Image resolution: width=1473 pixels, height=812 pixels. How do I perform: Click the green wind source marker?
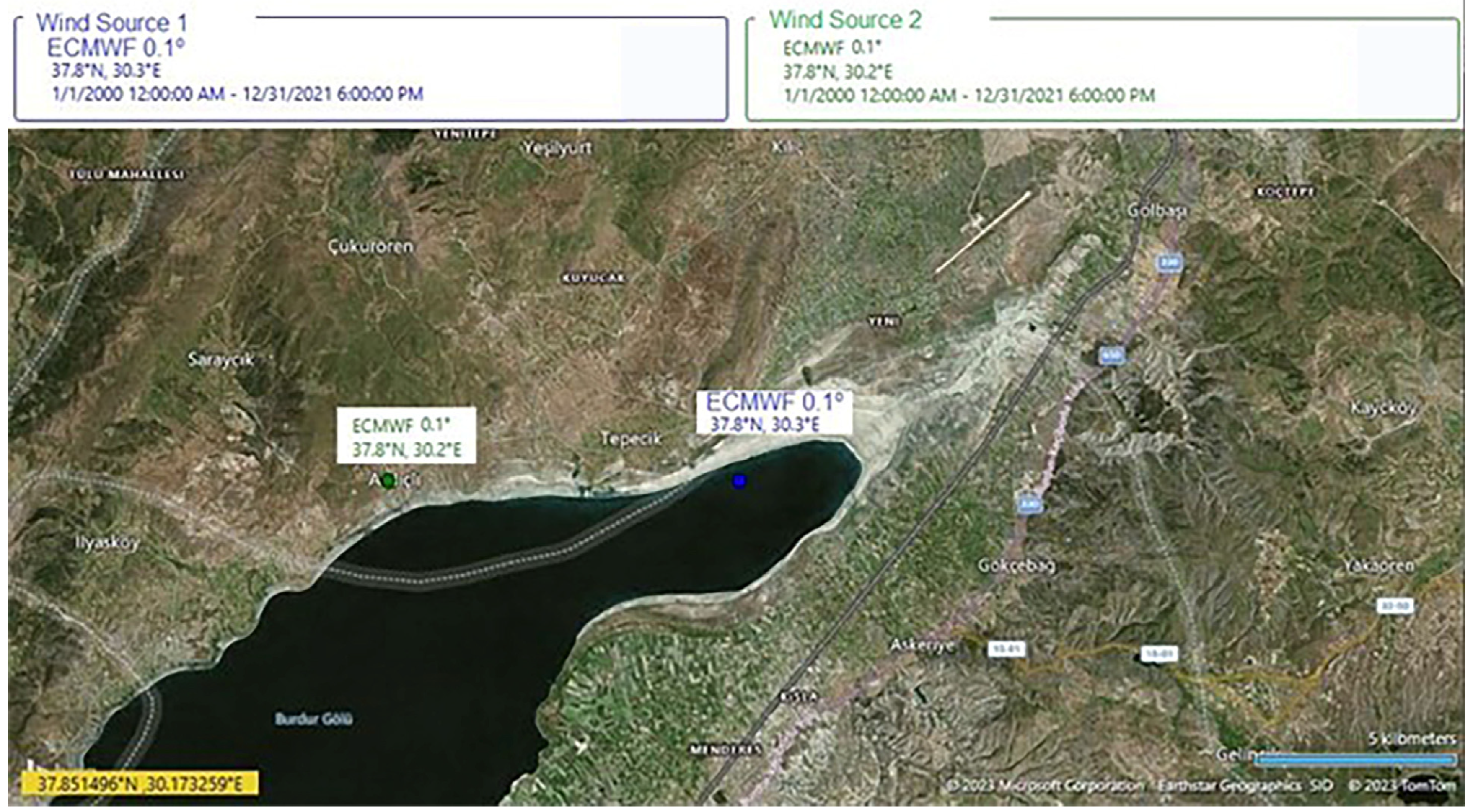[389, 480]
